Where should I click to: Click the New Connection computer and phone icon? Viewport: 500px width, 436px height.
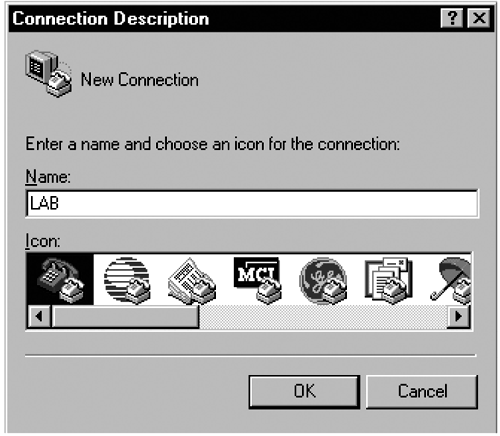point(49,73)
